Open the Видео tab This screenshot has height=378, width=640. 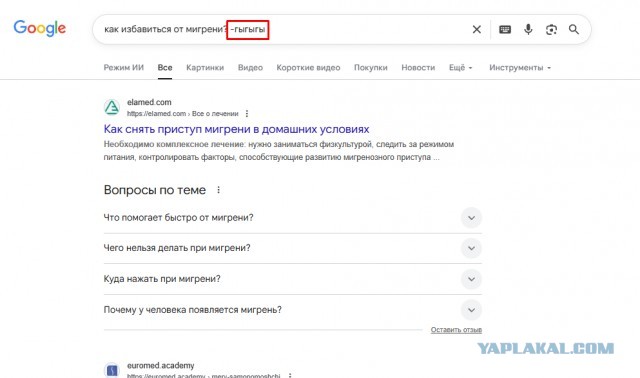click(250, 67)
